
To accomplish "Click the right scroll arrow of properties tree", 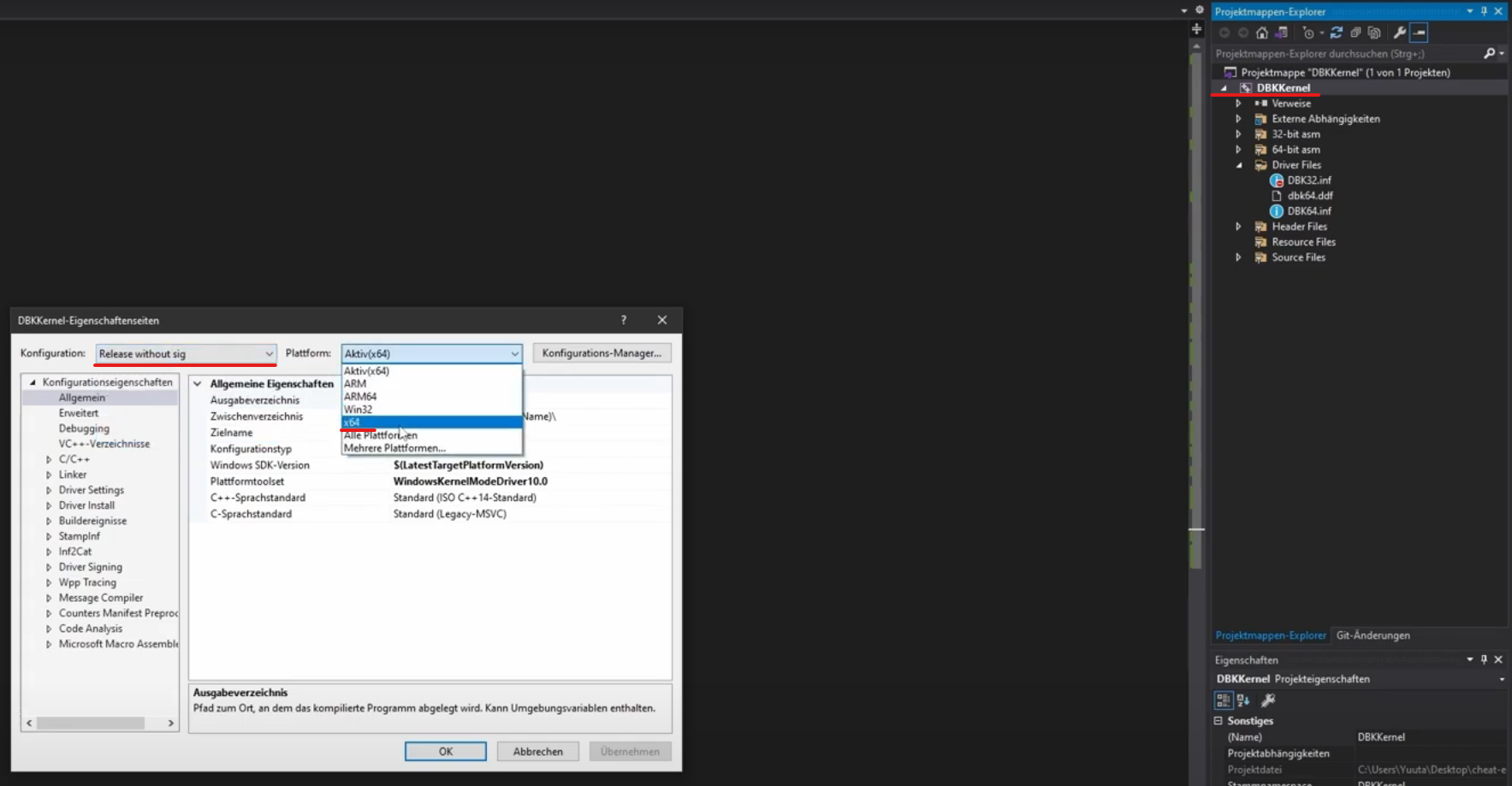I will [171, 723].
